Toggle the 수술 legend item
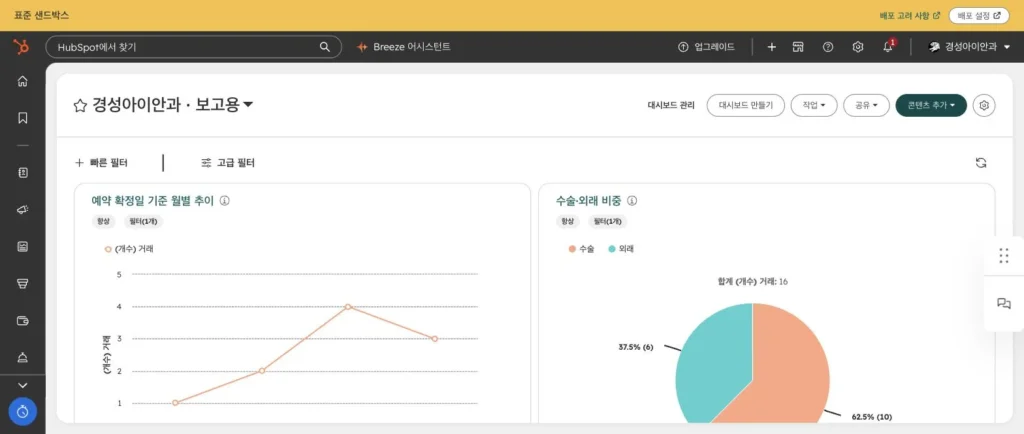Viewport: 1024px width, 434px height. 581,249
